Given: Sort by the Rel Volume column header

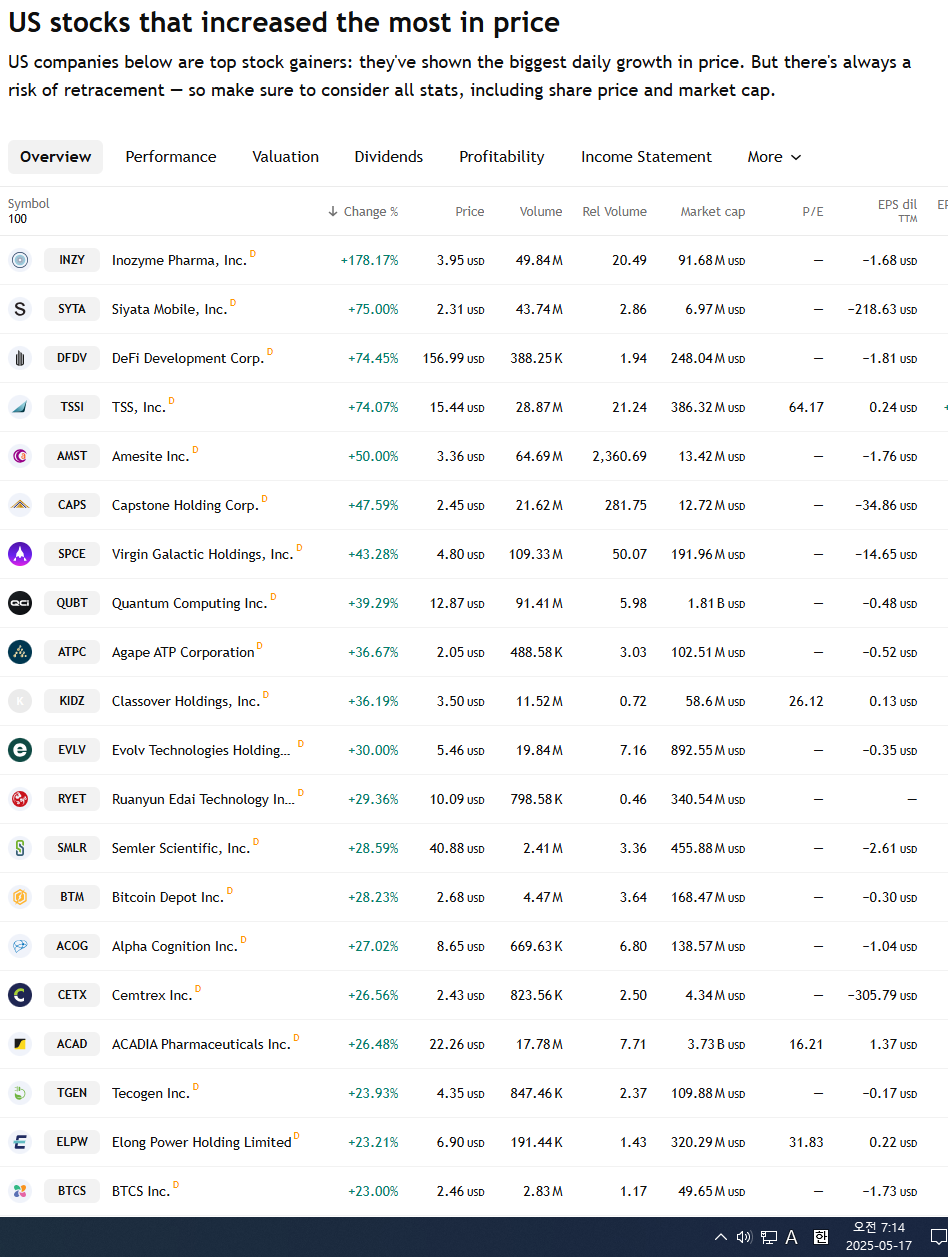Looking at the screenshot, I should pos(614,212).
